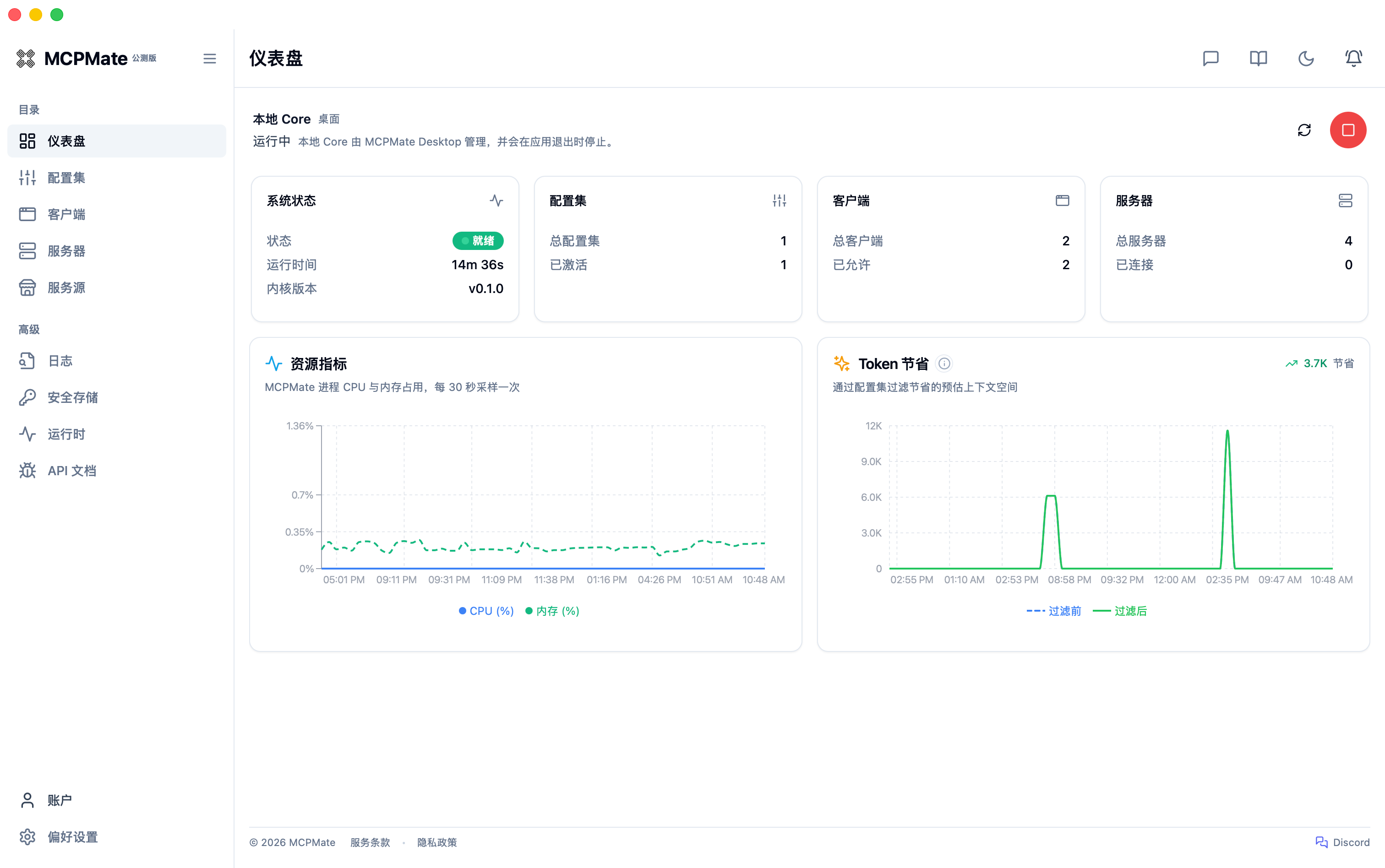Click the v0.1.0 kernel version value
Image resolution: width=1385 pixels, height=868 pixels.
(486, 289)
